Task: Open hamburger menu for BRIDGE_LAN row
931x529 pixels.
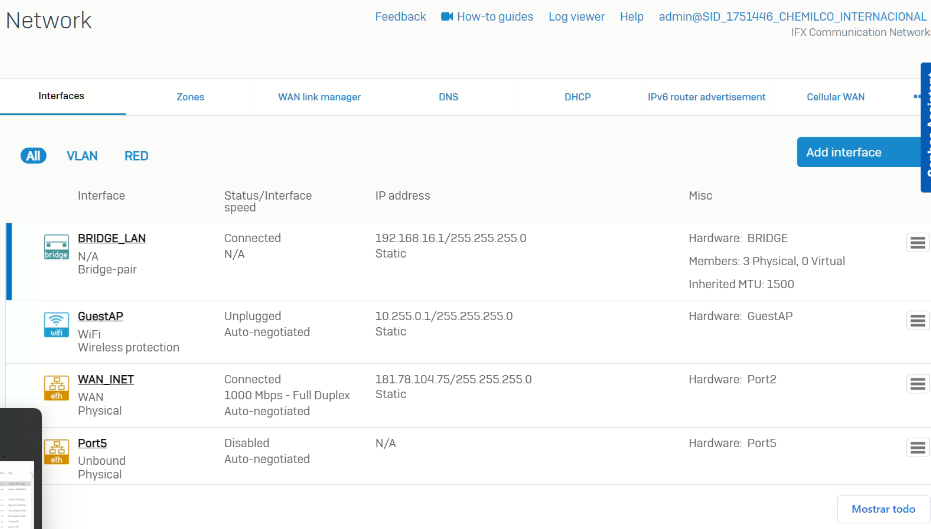Action: tap(917, 243)
